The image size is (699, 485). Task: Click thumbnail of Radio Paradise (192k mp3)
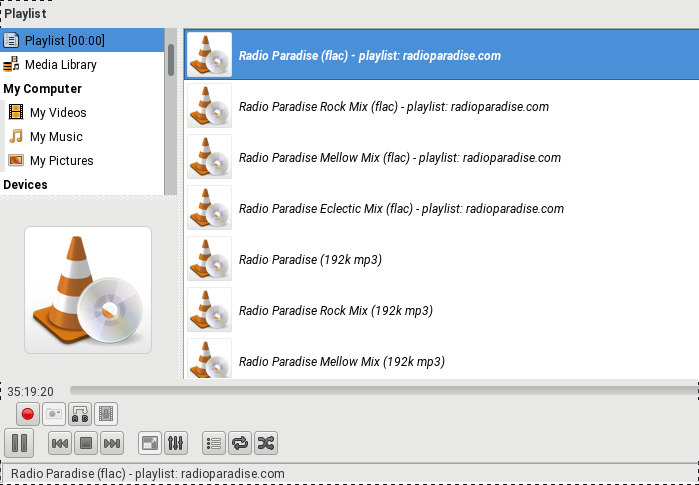click(210, 259)
